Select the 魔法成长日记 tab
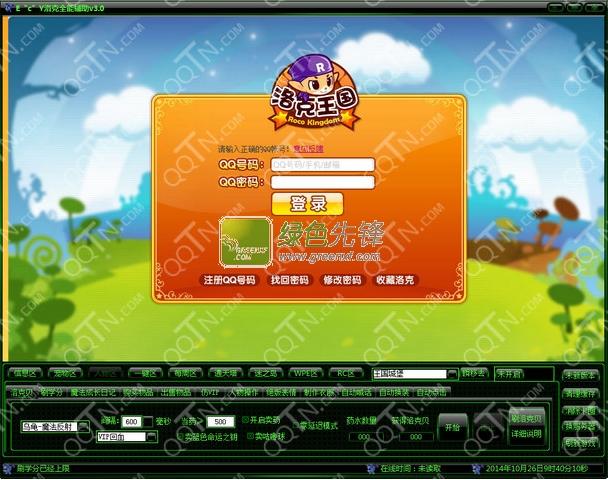 pyautogui.click(x=93, y=392)
